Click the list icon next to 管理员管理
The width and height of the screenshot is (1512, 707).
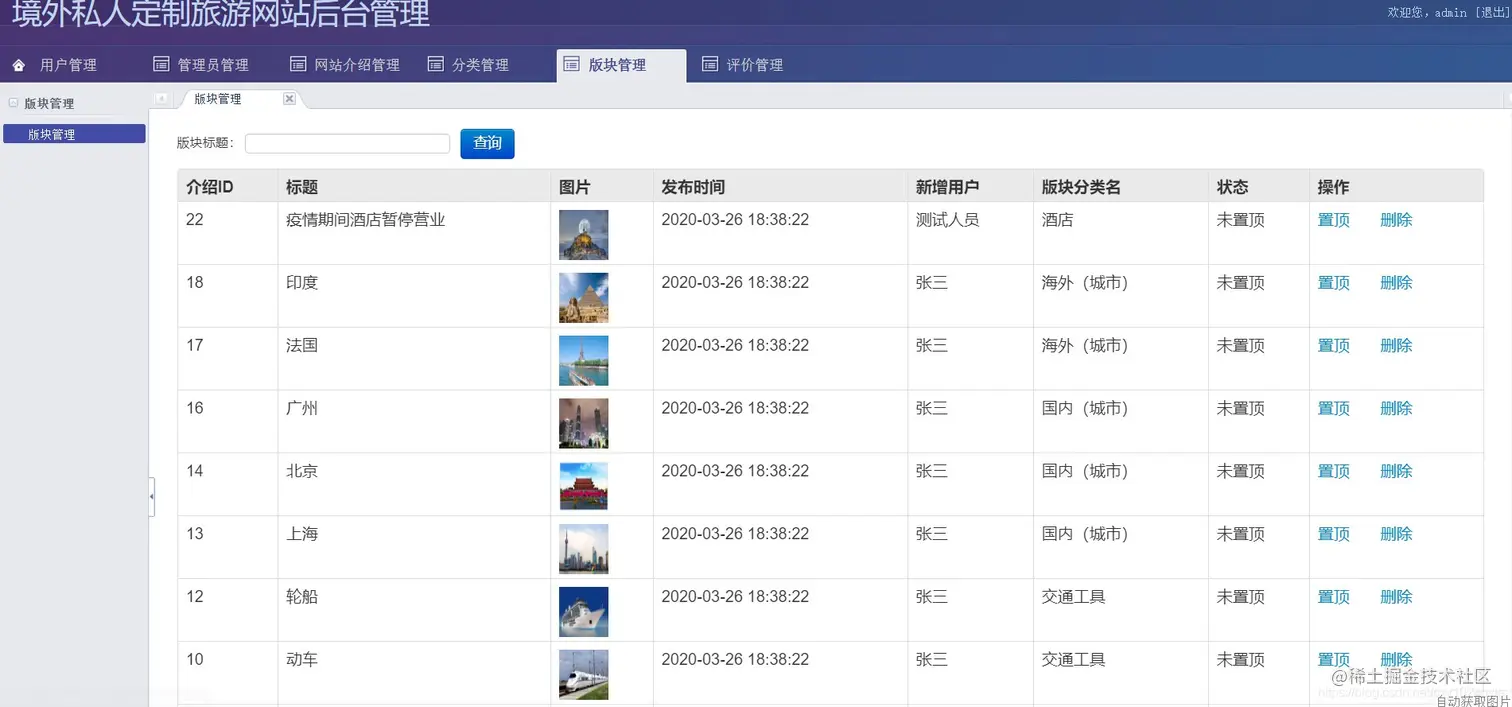click(161, 64)
